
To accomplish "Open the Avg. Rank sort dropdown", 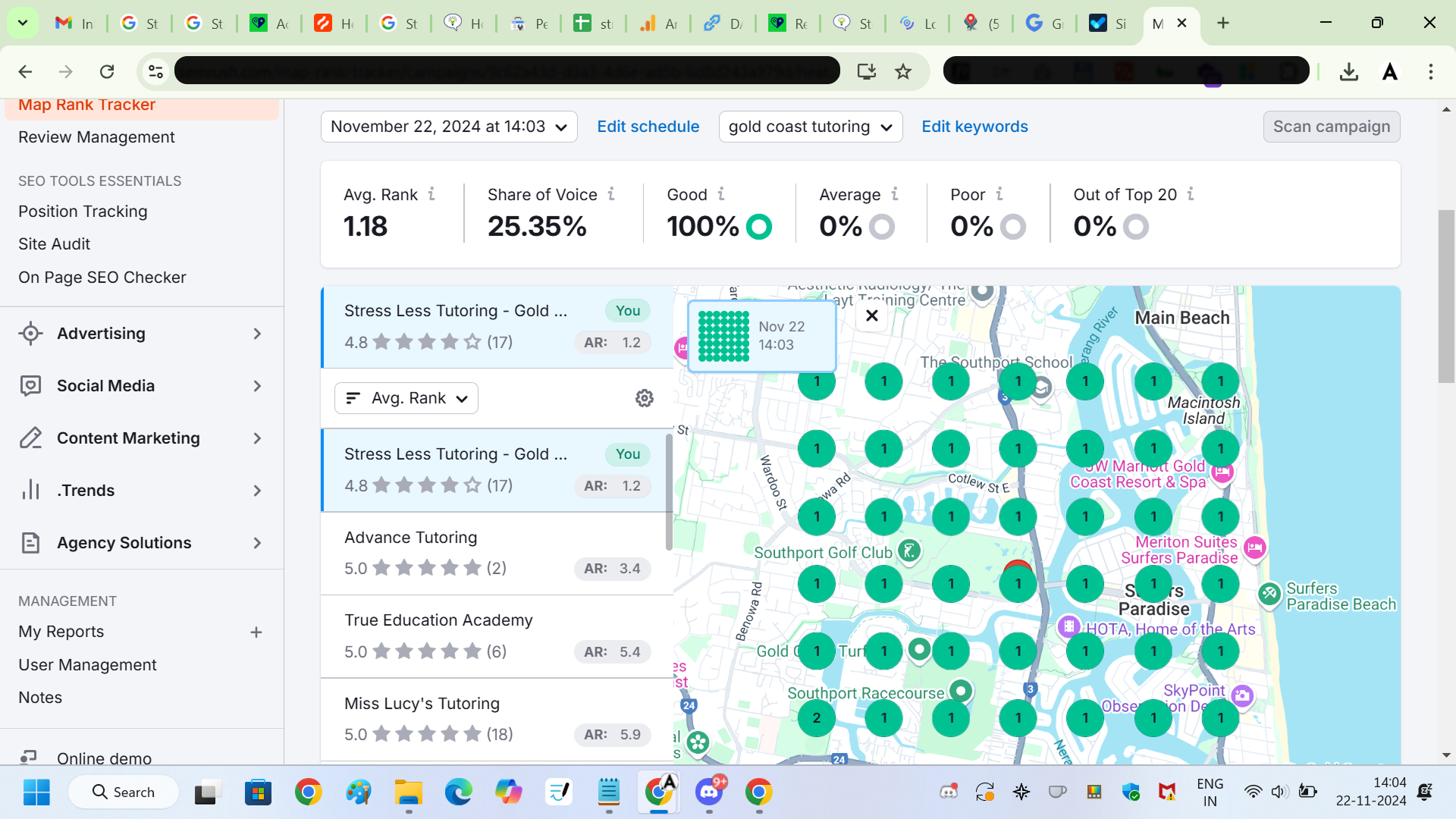I will 406,398.
